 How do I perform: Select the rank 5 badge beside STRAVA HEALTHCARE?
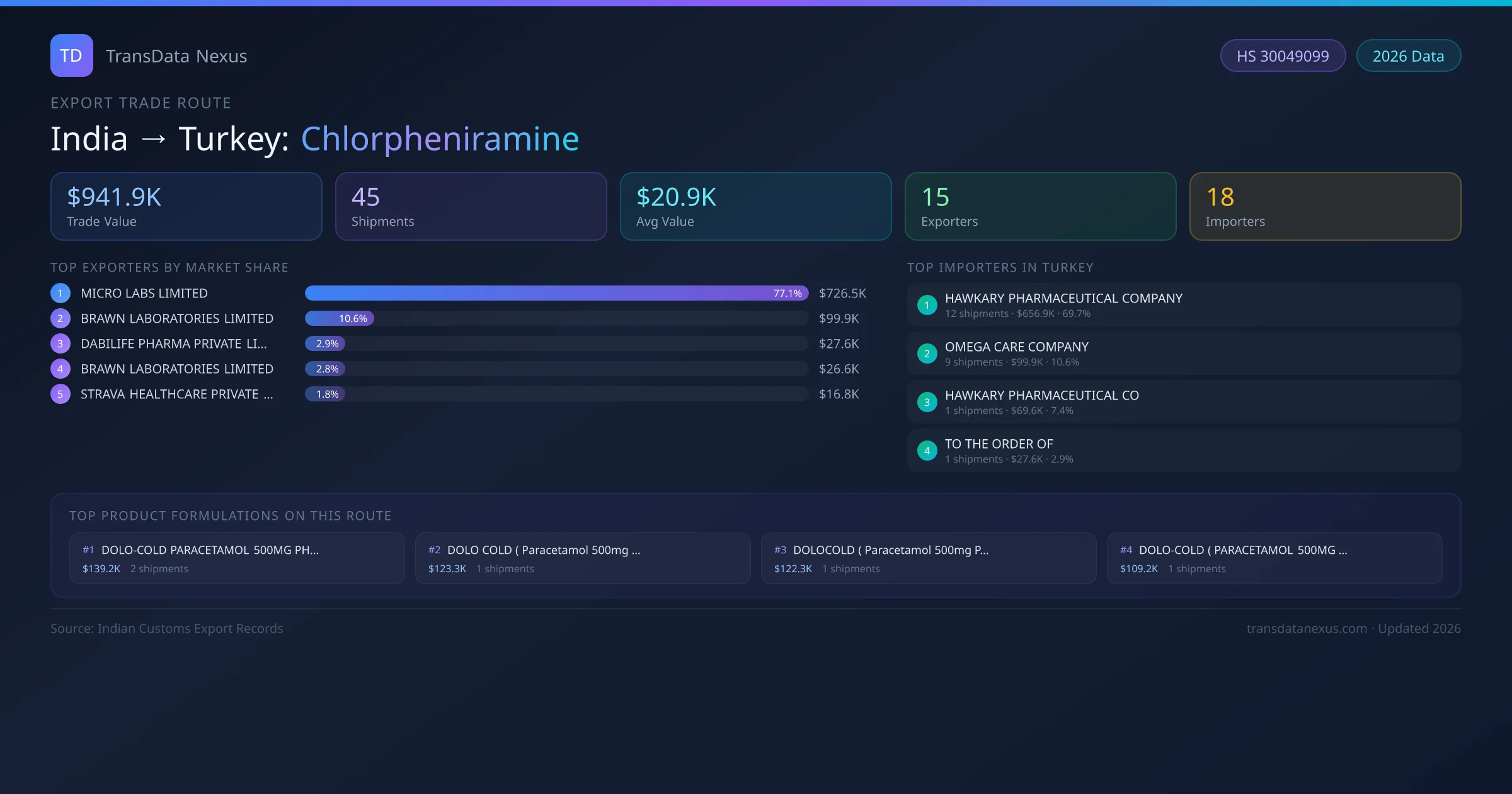[60, 394]
